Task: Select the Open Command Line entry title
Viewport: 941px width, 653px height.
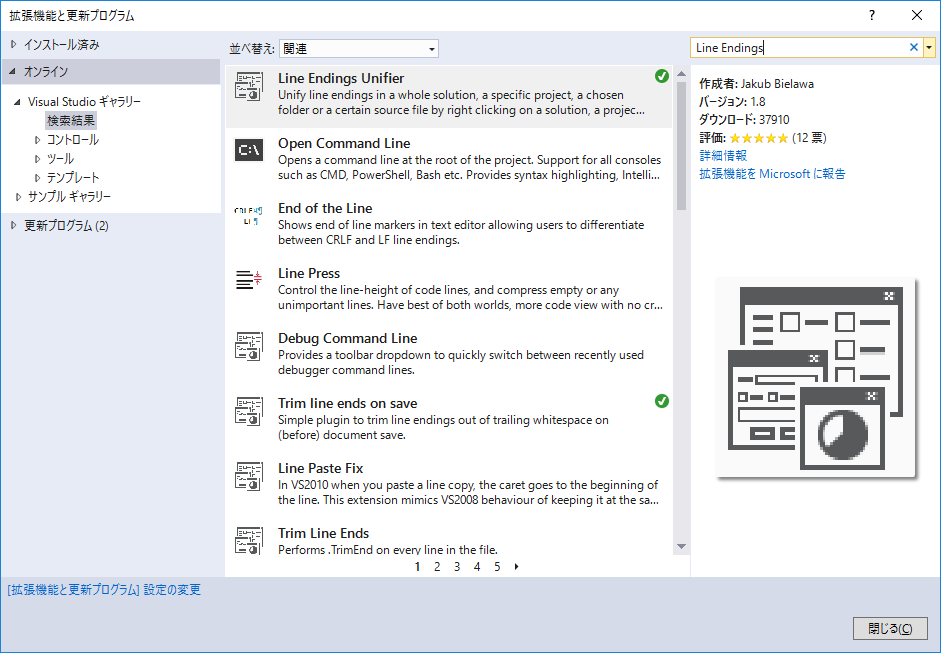Action: (344, 143)
